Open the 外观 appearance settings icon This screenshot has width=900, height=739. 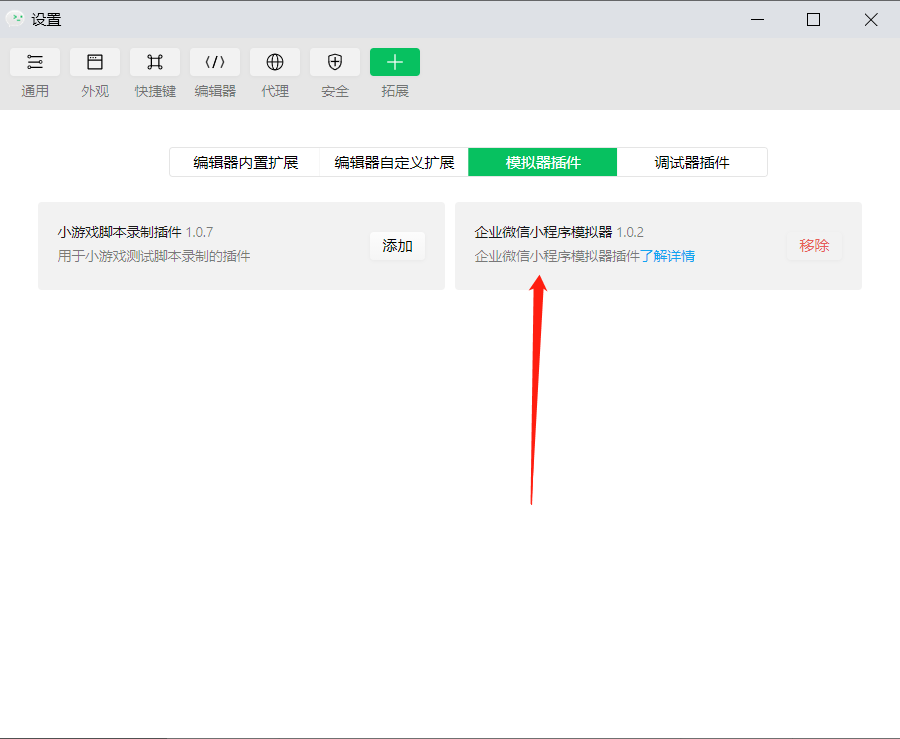coord(95,62)
